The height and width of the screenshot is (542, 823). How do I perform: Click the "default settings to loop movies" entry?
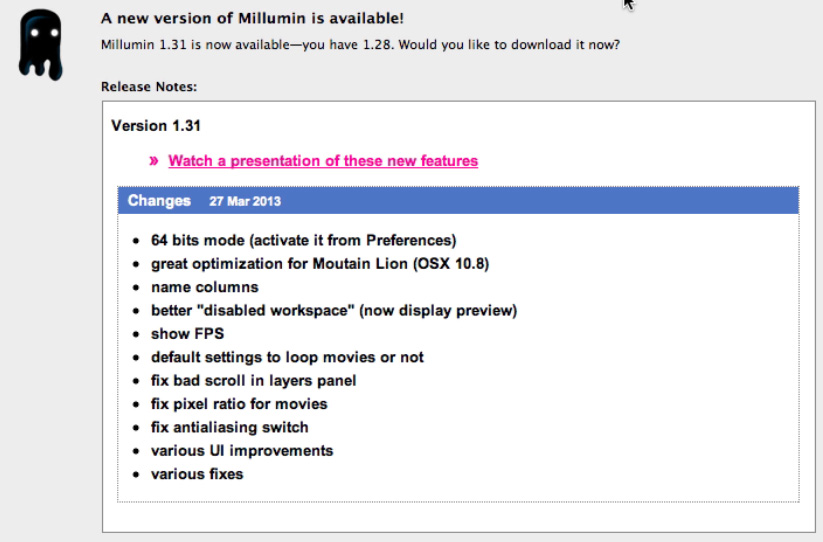pos(287,357)
